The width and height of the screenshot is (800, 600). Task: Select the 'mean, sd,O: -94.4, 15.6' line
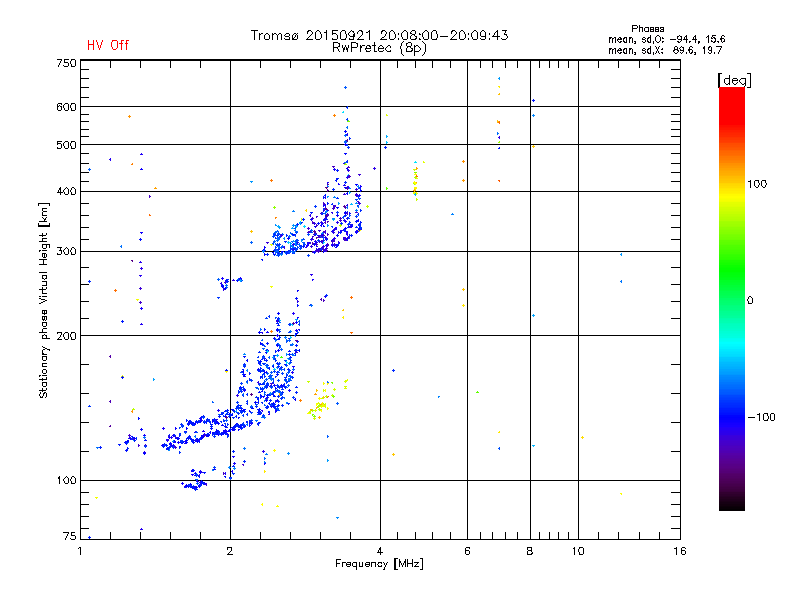[666, 39]
